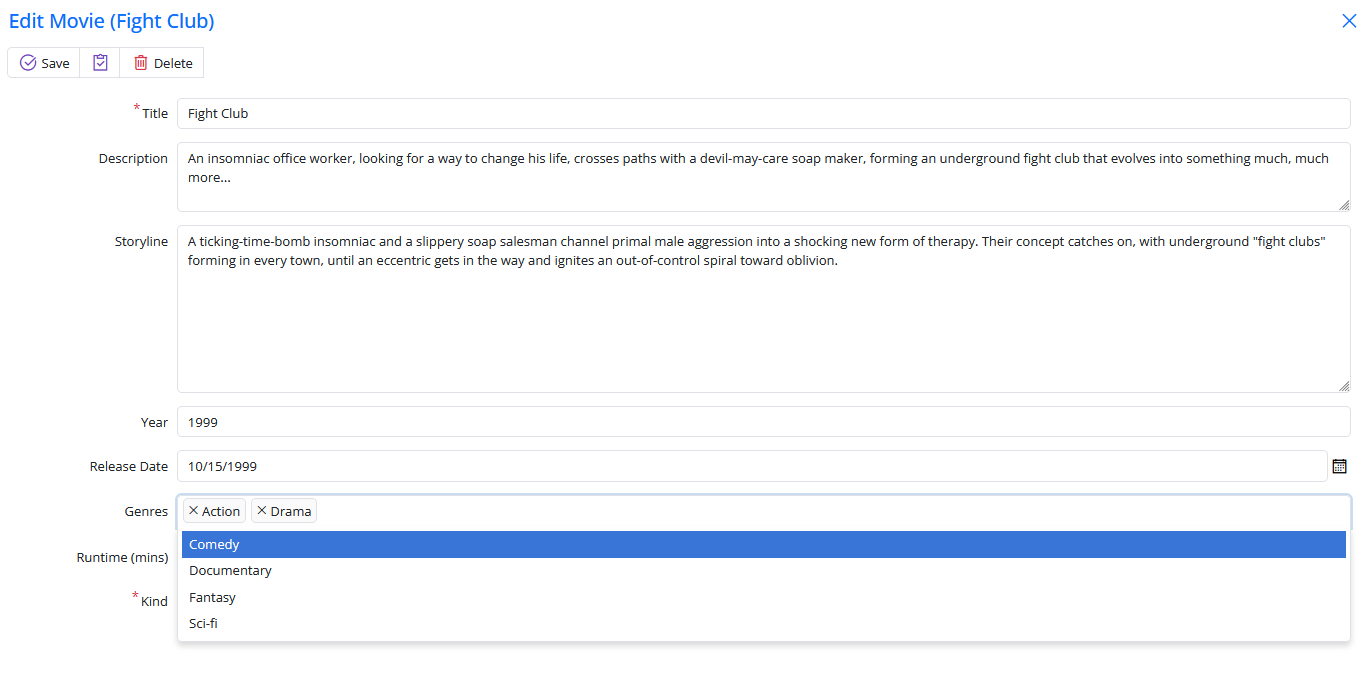Grab the Description resize handle corner
The image size is (1364, 687).
[x=1344, y=205]
